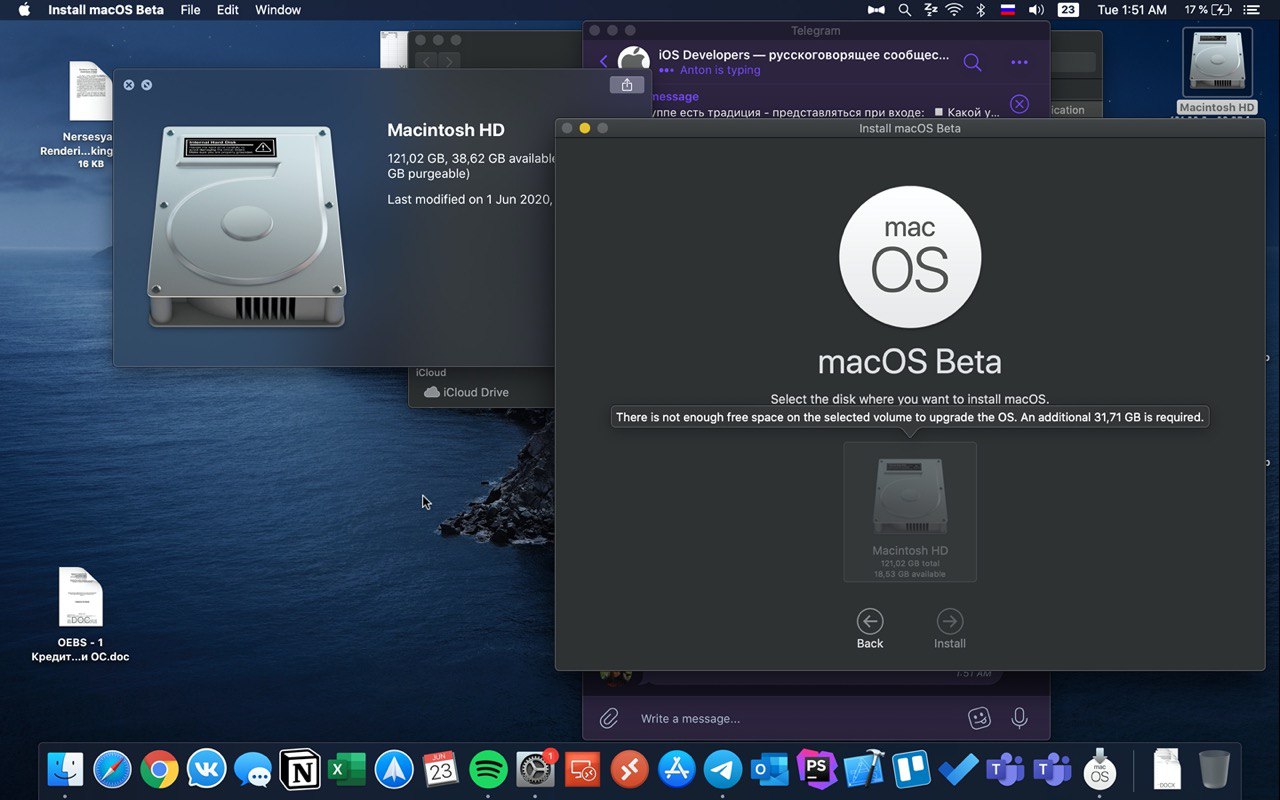Open the sticker emoji picker in Telegram
Image resolution: width=1280 pixels, height=800 pixels.
tap(979, 718)
